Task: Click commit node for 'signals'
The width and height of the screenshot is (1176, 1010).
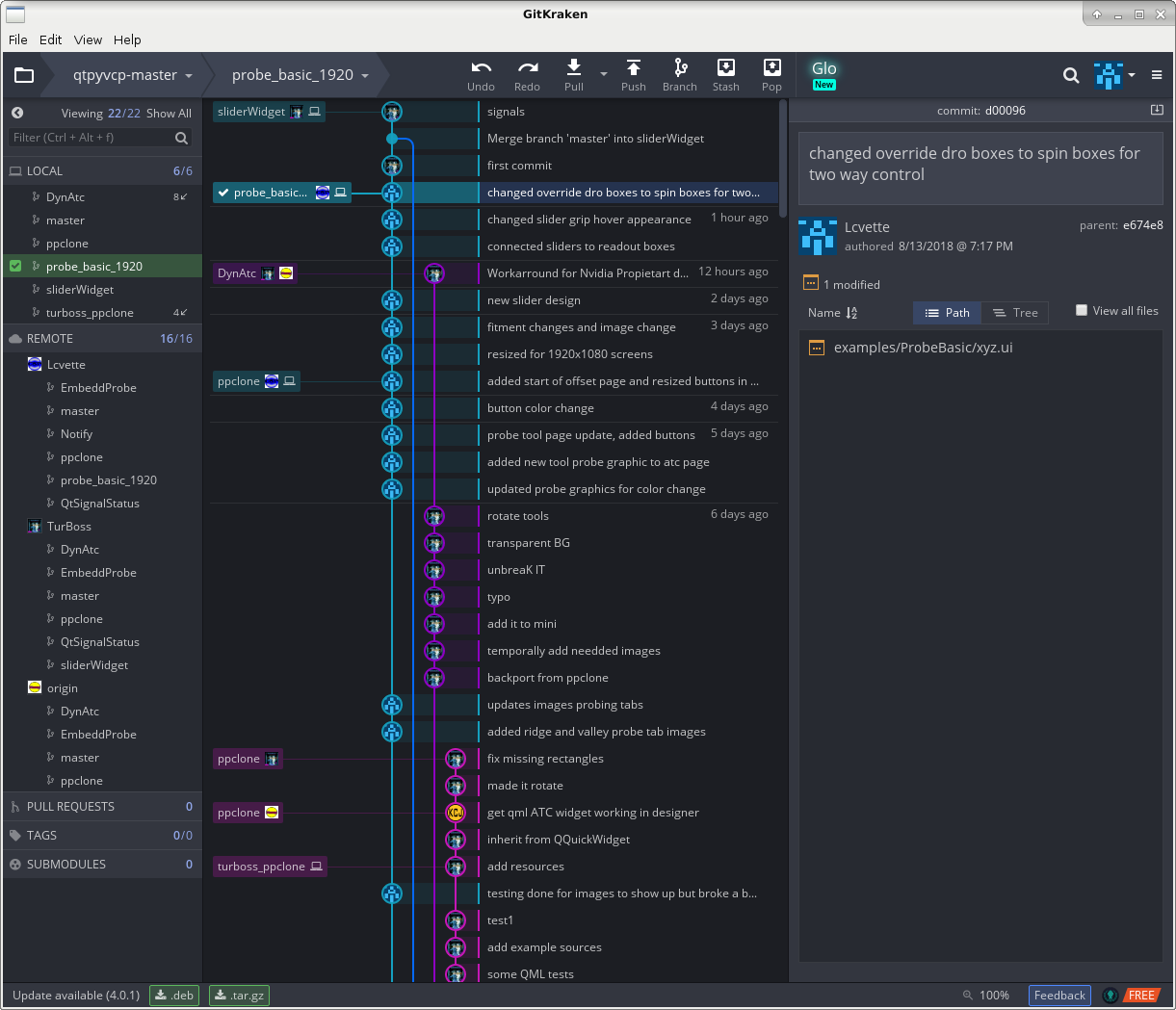Action: click(391, 112)
